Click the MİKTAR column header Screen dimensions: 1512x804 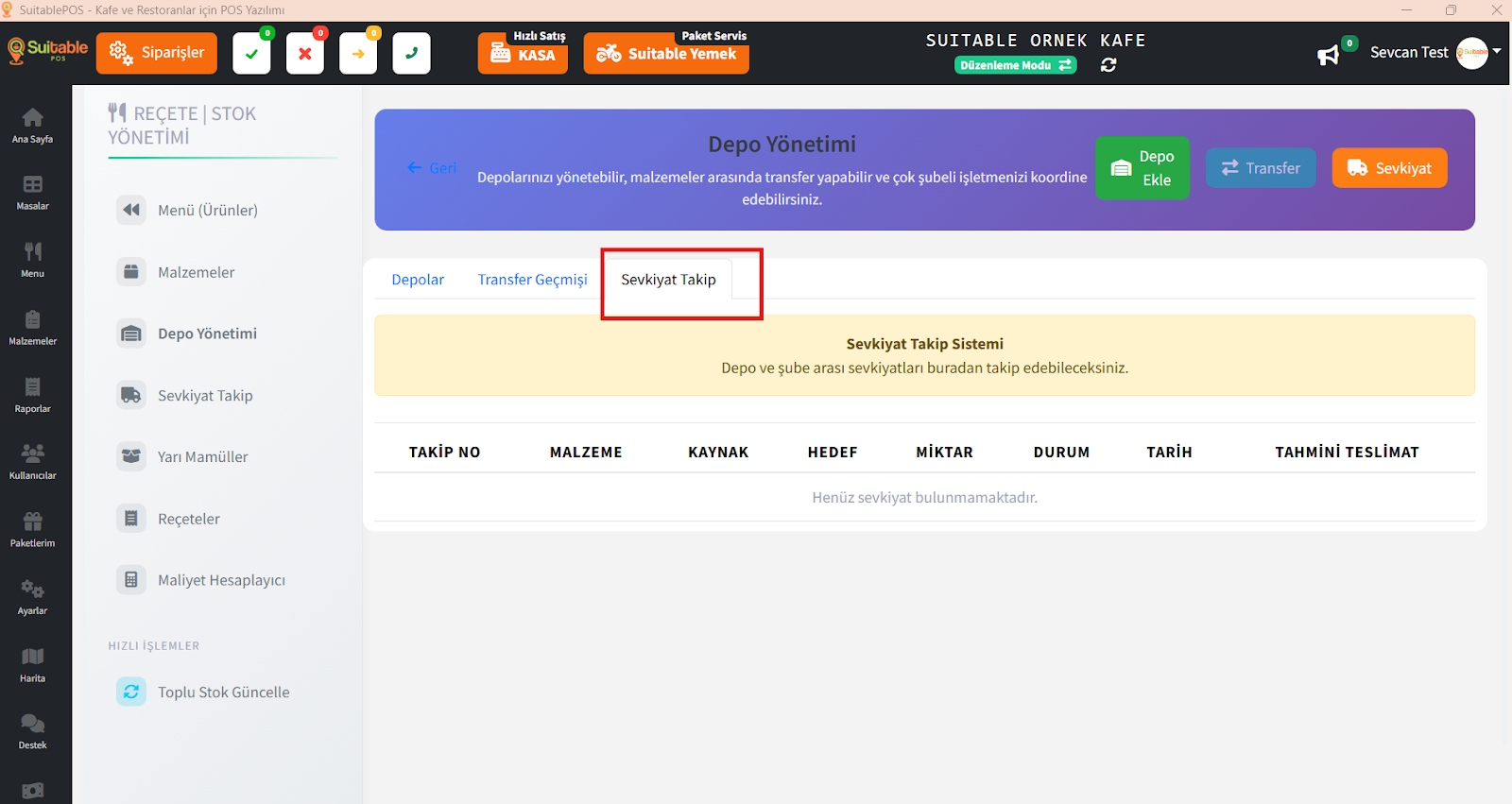point(944,453)
